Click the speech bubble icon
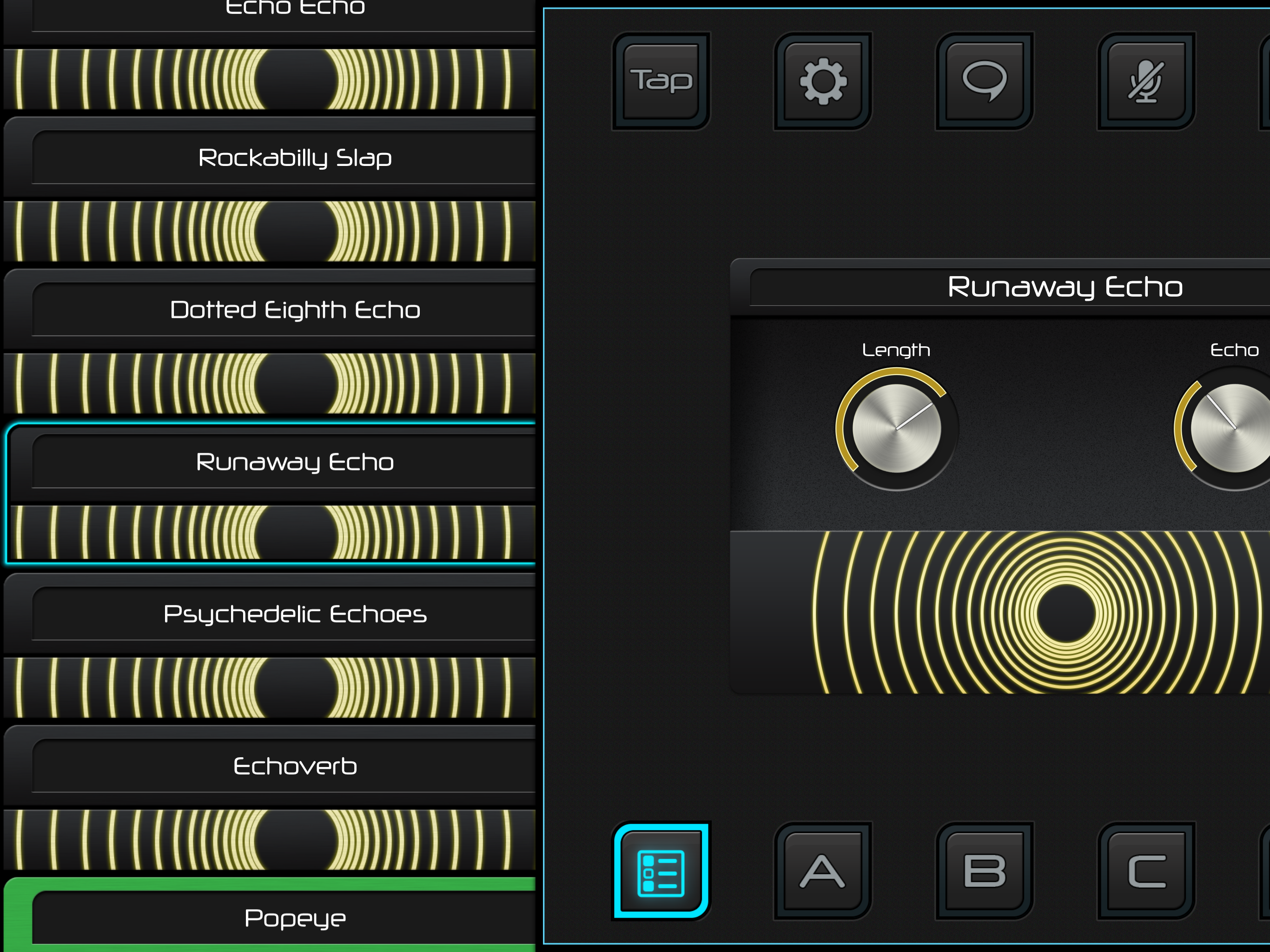The width and height of the screenshot is (1270, 952). click(984, 81)
